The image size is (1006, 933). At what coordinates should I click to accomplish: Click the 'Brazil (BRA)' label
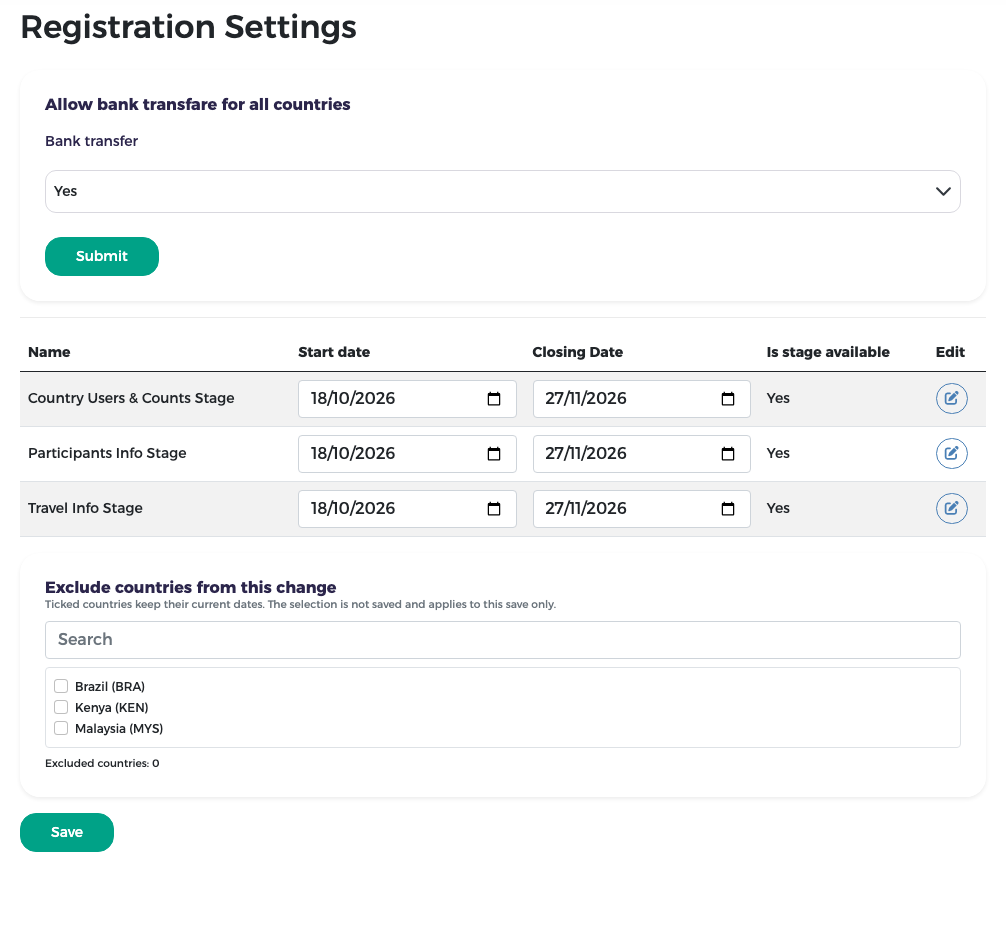coord(110,687)
